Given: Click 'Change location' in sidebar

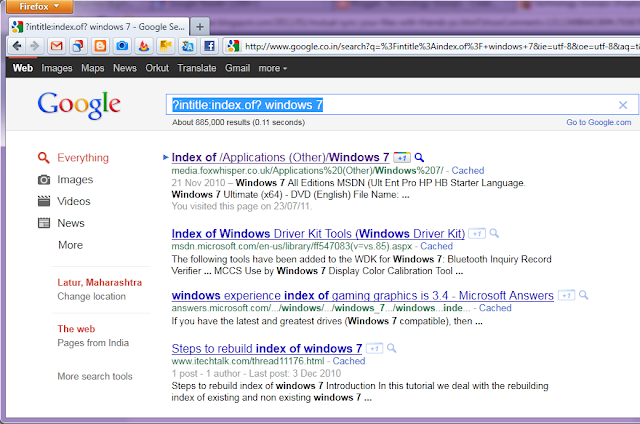Looking at the screenshot, I should (91, 296).
